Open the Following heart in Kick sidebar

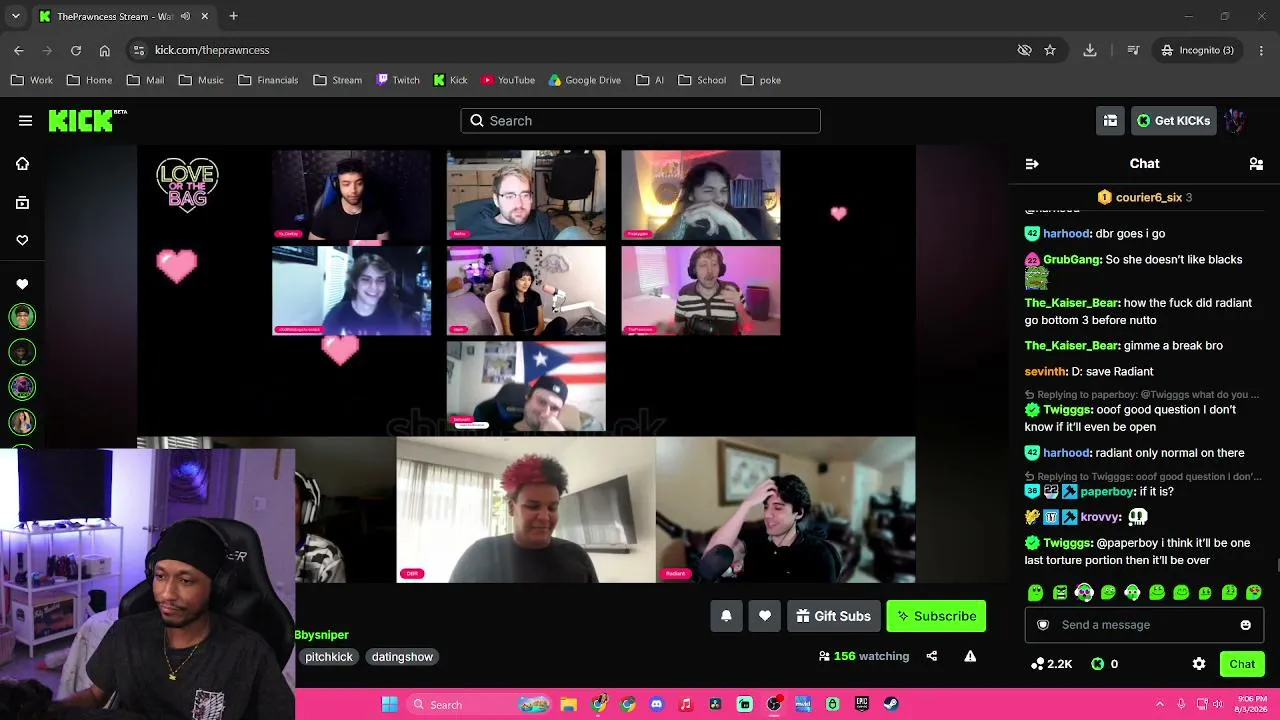point(22,240)
